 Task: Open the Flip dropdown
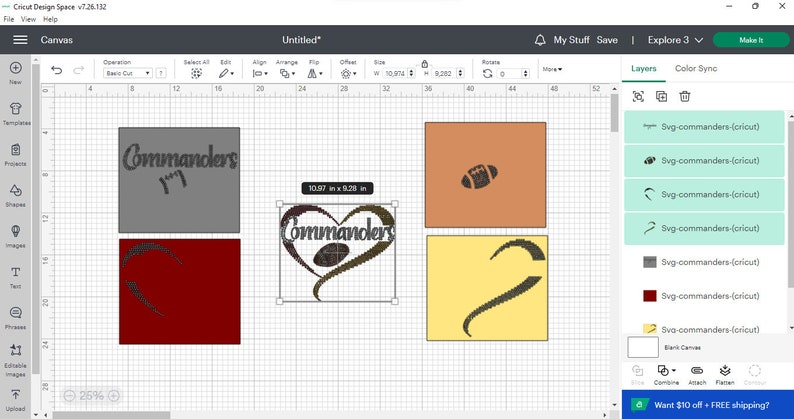coord(314,73)
